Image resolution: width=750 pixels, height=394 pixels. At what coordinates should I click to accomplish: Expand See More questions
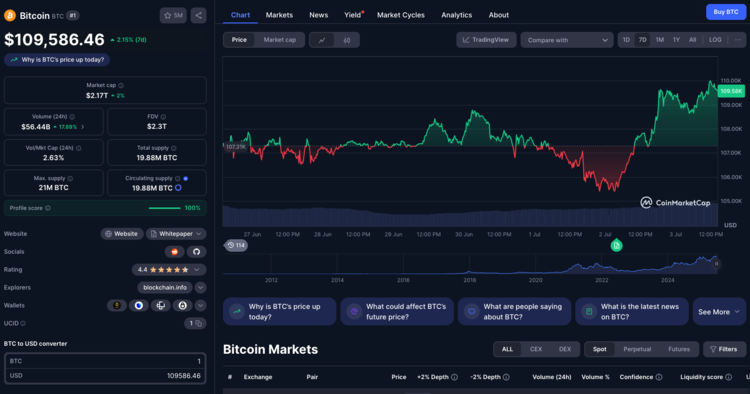tap(719, 312)
